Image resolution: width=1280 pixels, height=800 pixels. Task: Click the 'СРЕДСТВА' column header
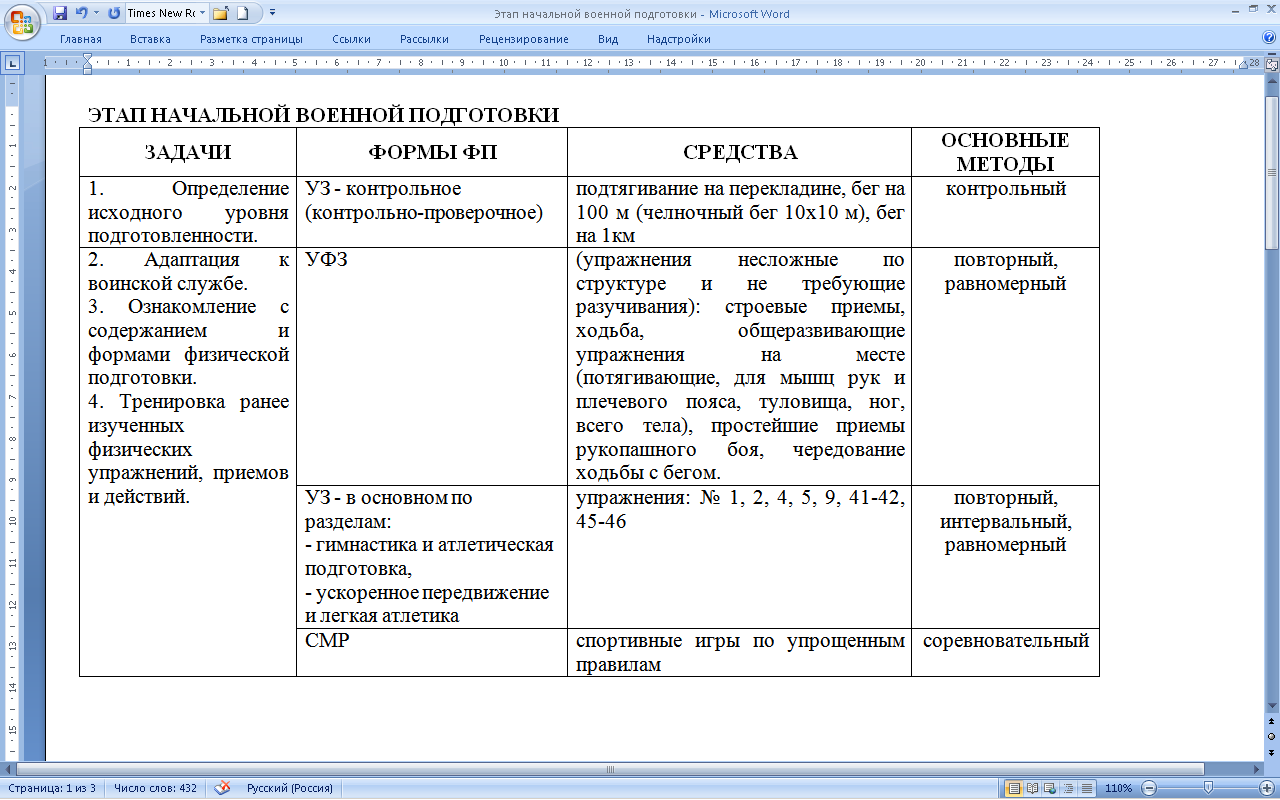click(740, 152)
